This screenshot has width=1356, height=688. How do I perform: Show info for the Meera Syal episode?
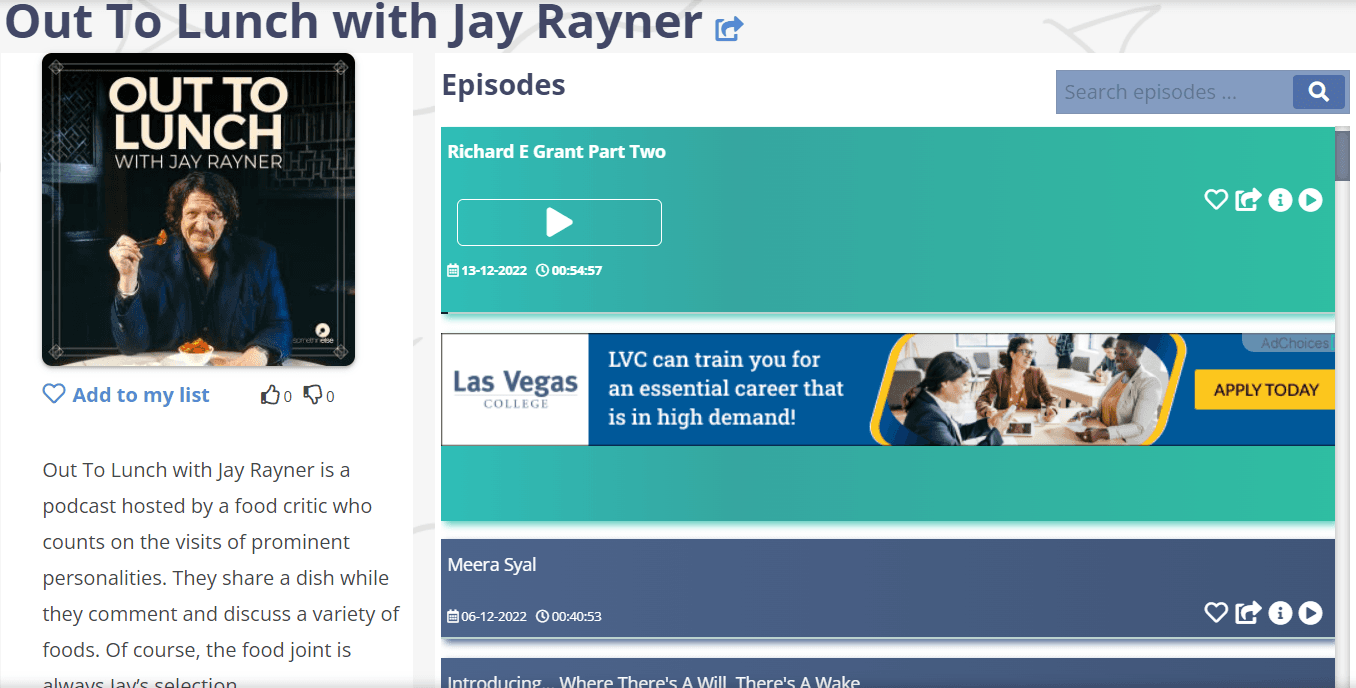(1280, 612)
